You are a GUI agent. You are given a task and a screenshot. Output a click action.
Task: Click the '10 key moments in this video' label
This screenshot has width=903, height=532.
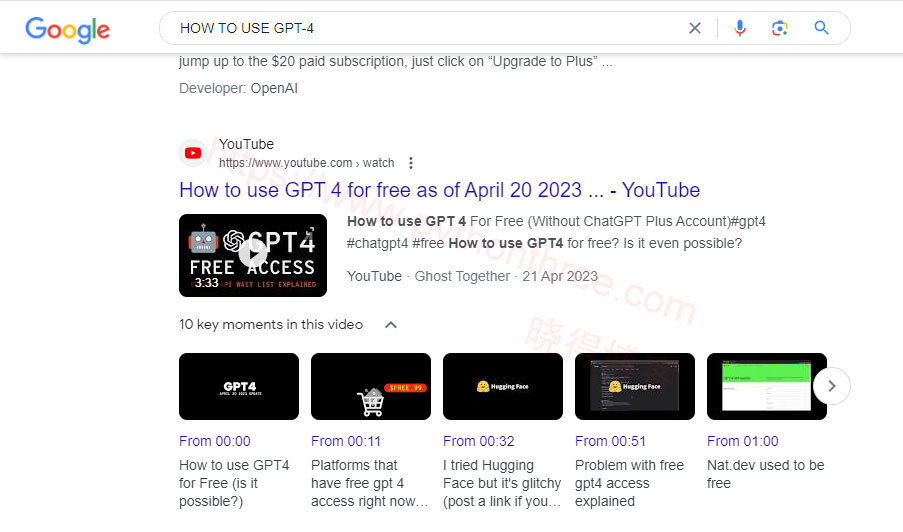pos(271,325)
